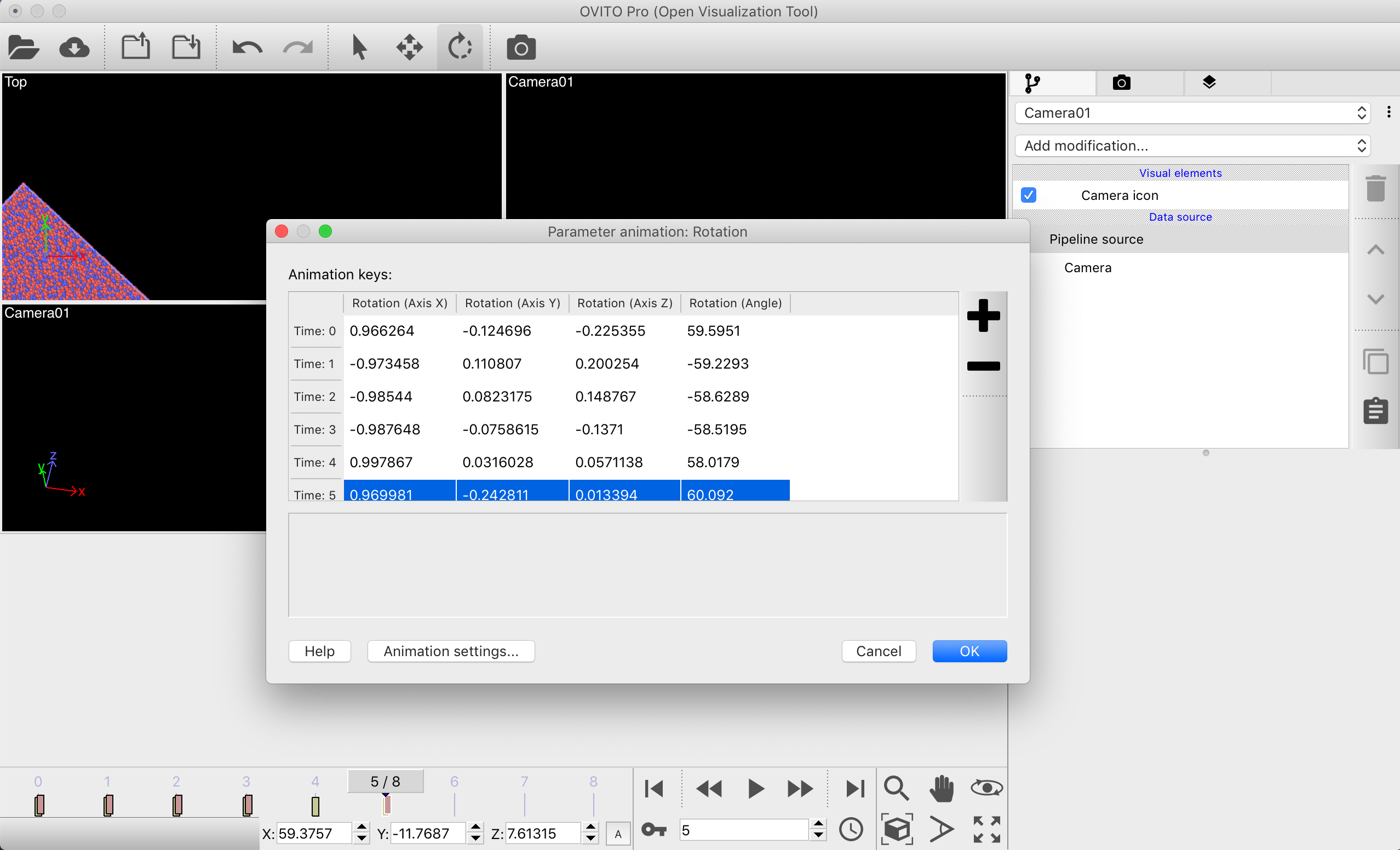Select the Orbit camera tool
The width and height of the screenshot is (1400, 850).
tap(986, 788)
